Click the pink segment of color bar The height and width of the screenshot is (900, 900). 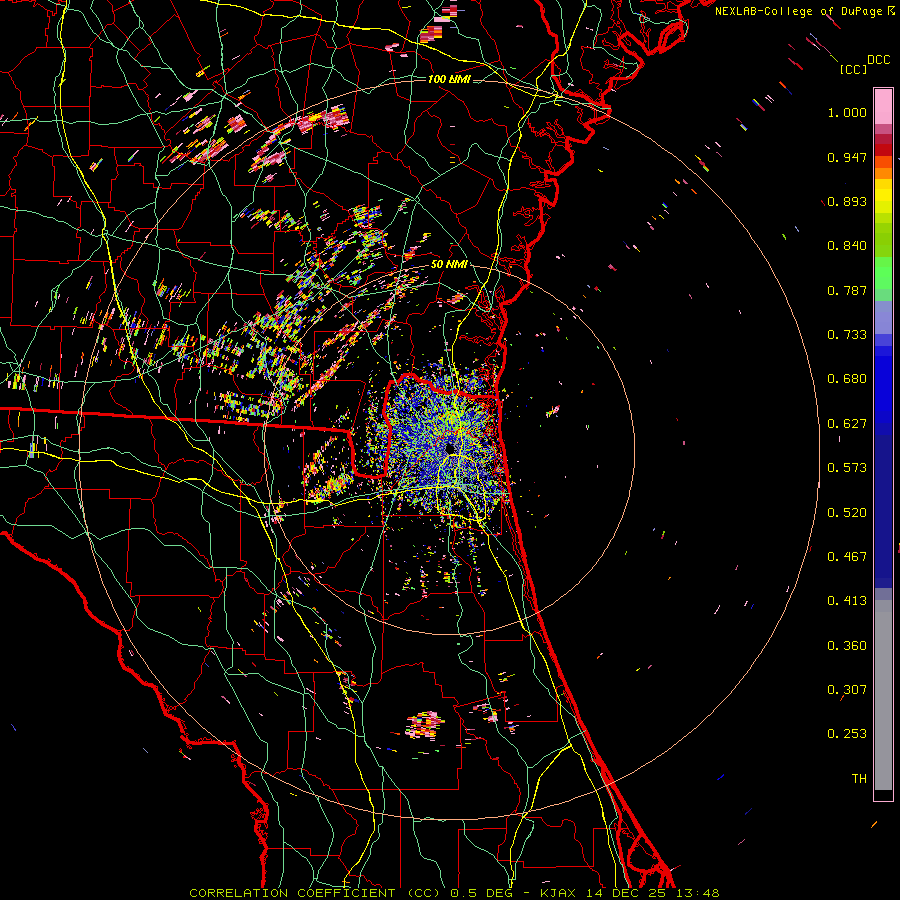[x=883, y=106]
